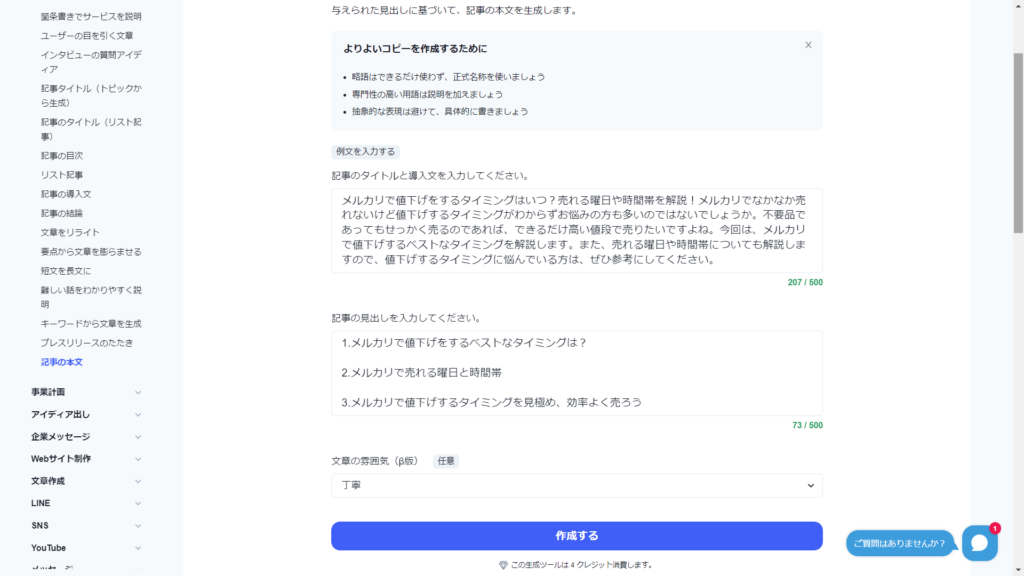Expand the YouTube sidebar section
The image size is (1024, 576).
tap(86, 547)
